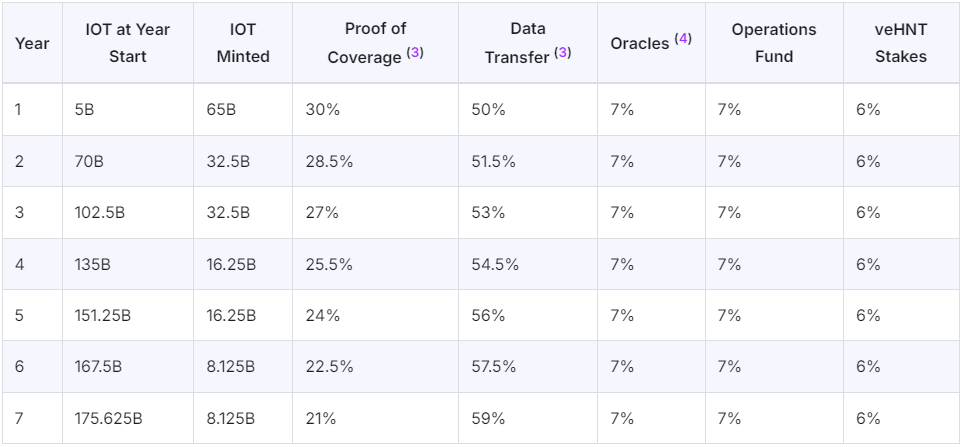Select the 167.5B cell in year 6
The width and height of the screenshot is (962, 447).
tap(98, 367)
